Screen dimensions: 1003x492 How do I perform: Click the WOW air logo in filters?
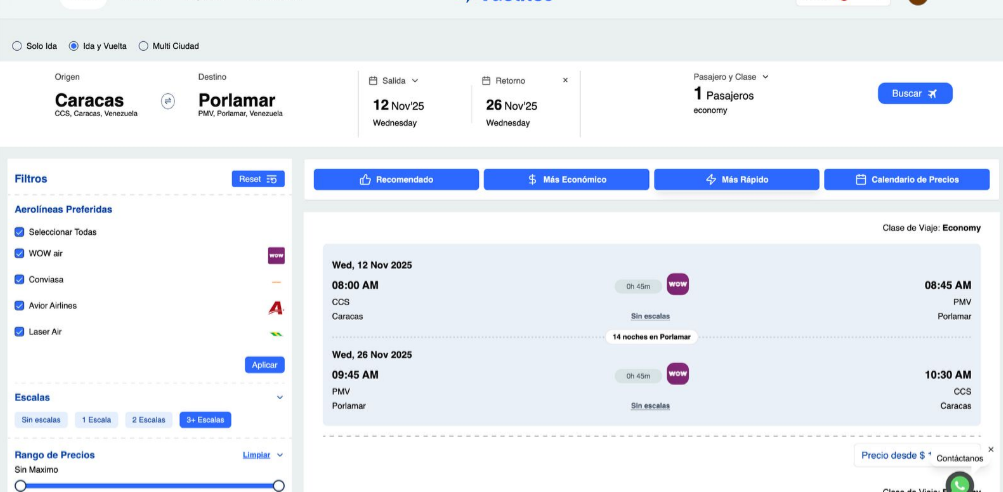(x=276, y=255)
